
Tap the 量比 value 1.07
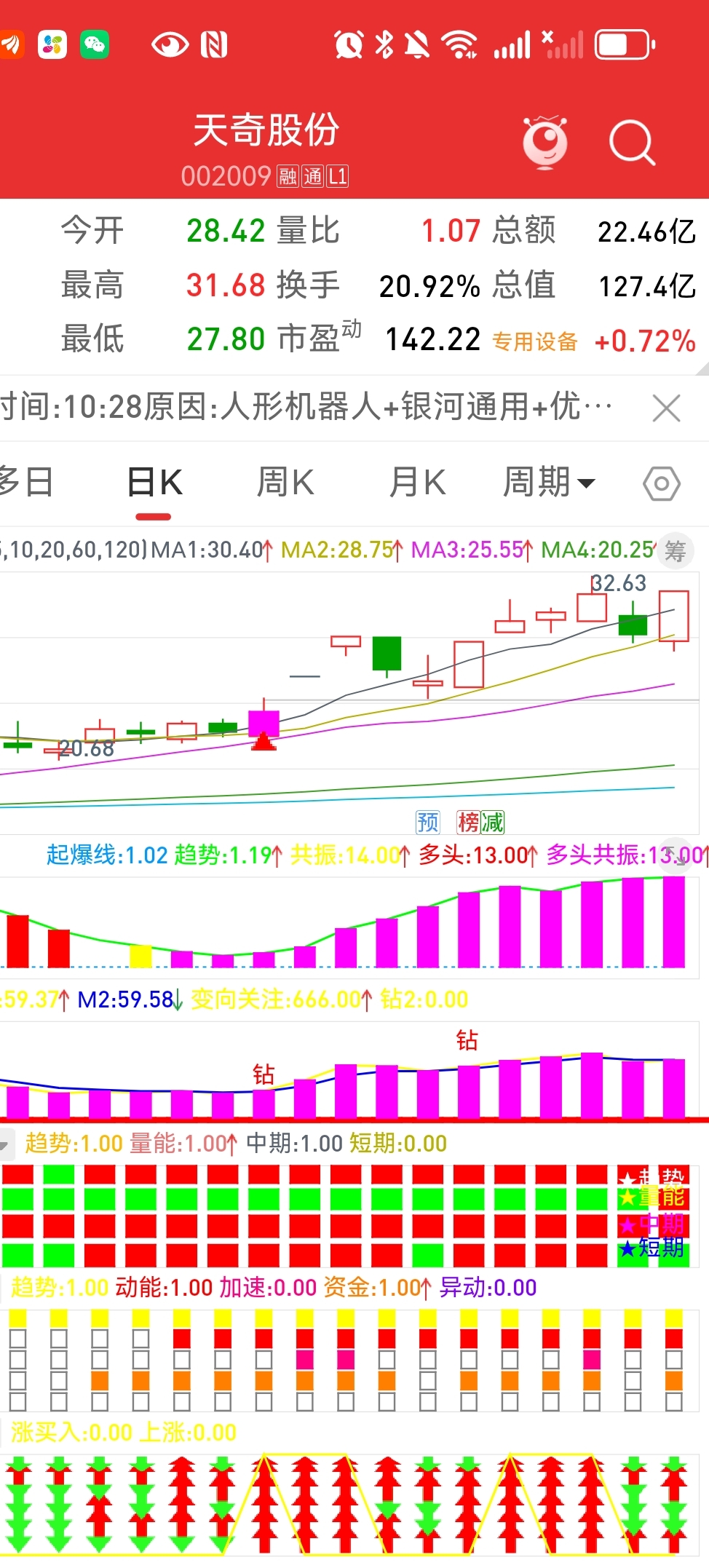tap(451, 231)
